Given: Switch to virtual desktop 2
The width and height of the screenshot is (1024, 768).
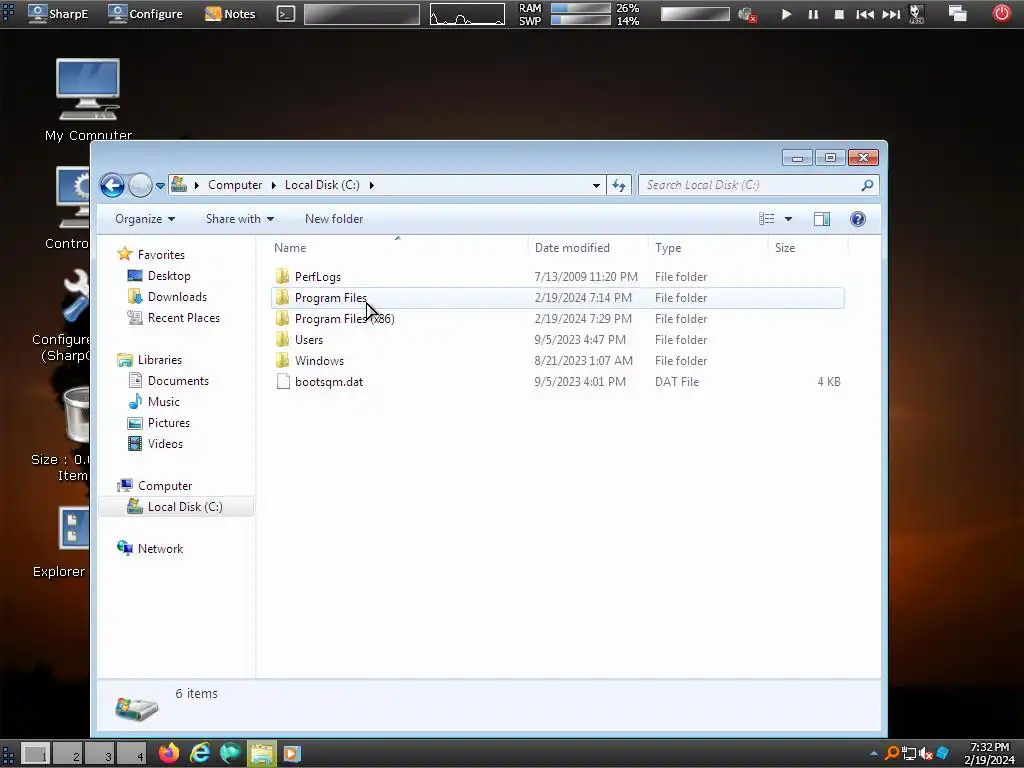Looking at the screenshot, I should [x=69, y=754].
